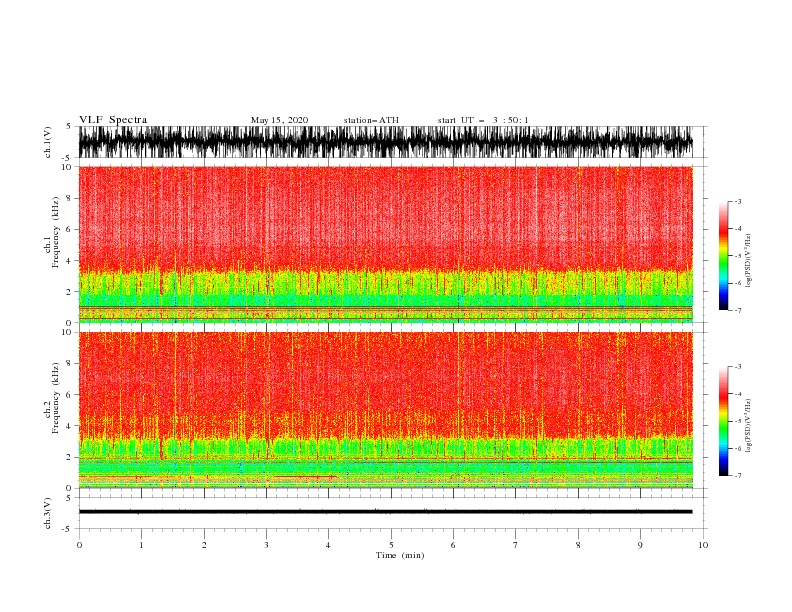Click the "-5" value on ch.2 colorbar
Screen dimensions: 792x612
pyautogui.click(x=738, y=421)
